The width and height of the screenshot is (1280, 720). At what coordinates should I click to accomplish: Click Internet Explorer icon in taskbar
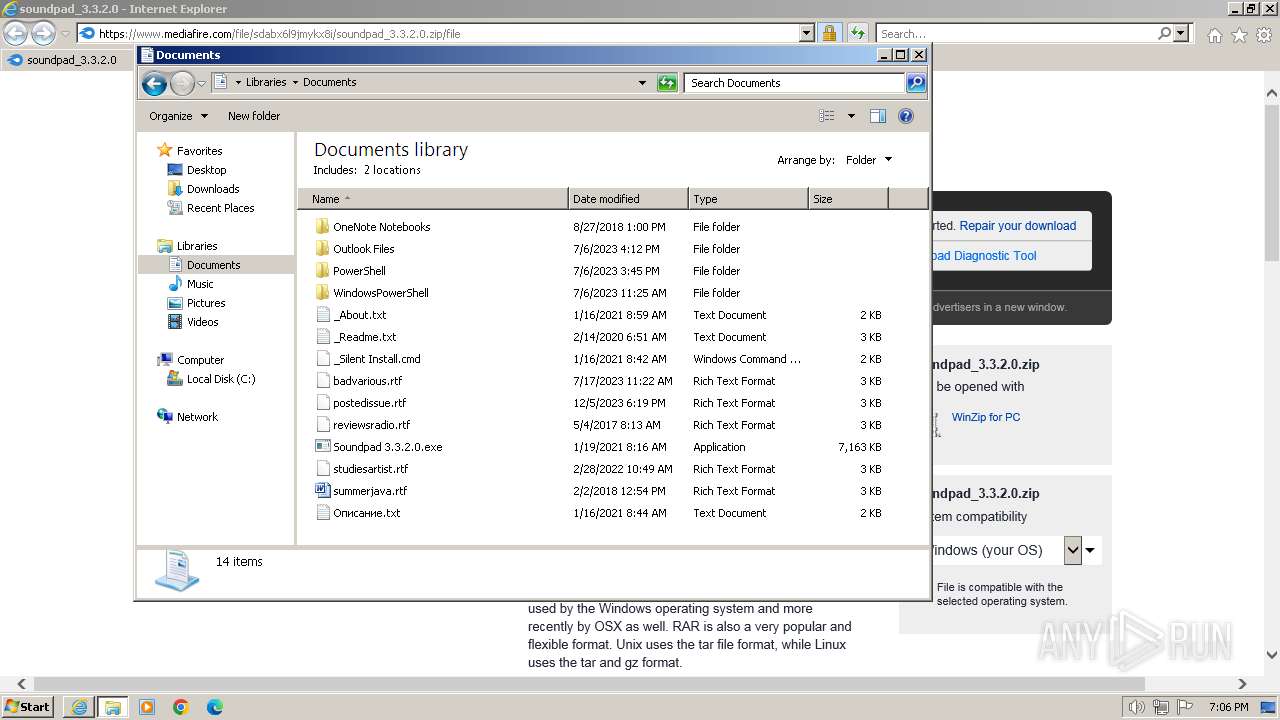click(x=79, y=707)
